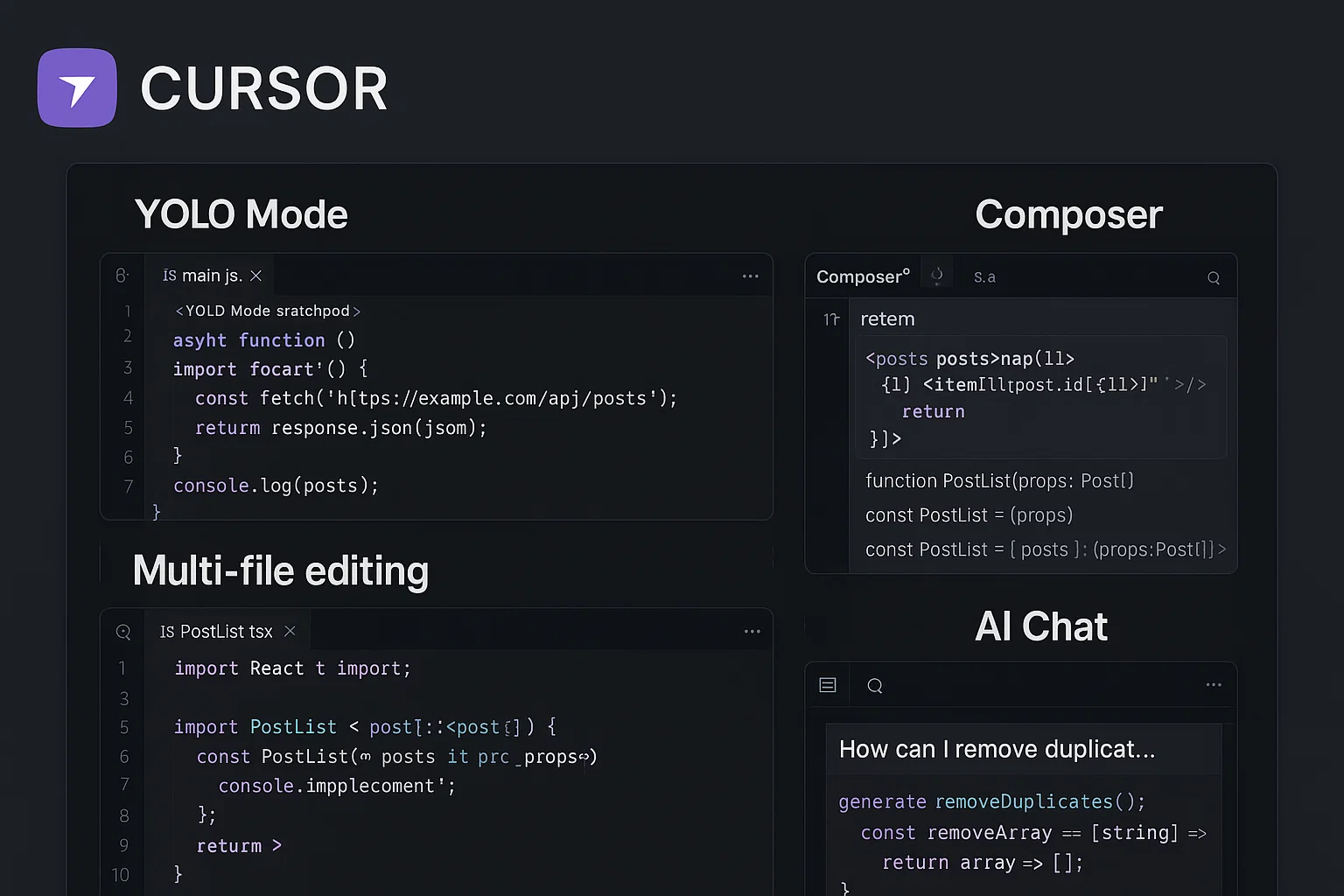Click the line 'asyht function ()'
Viewport: 1344px width, 896px height.
tap(263, 340)
